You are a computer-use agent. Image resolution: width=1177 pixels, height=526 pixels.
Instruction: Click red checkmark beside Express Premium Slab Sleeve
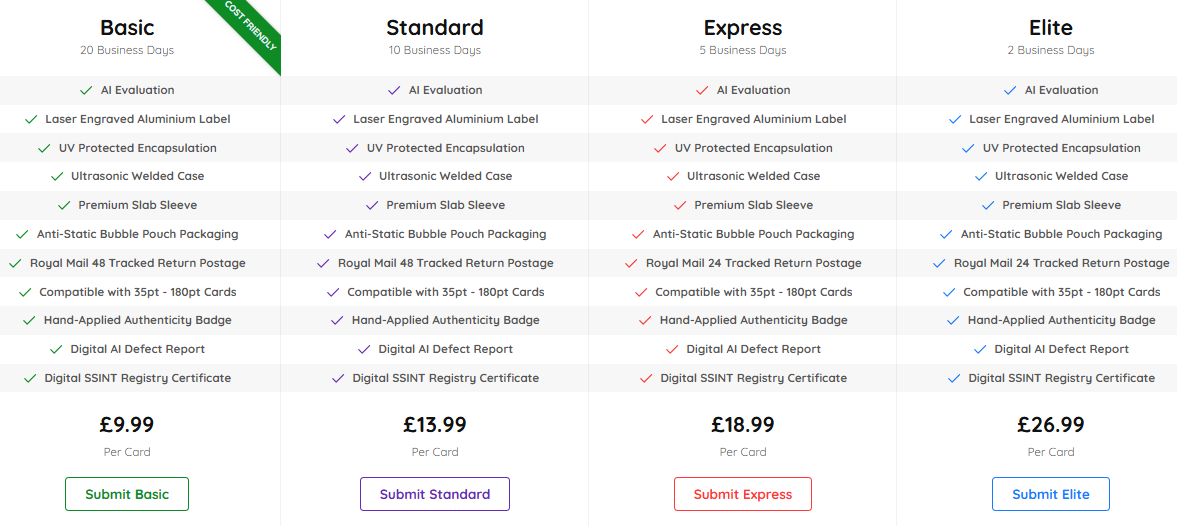pos(681,206)
